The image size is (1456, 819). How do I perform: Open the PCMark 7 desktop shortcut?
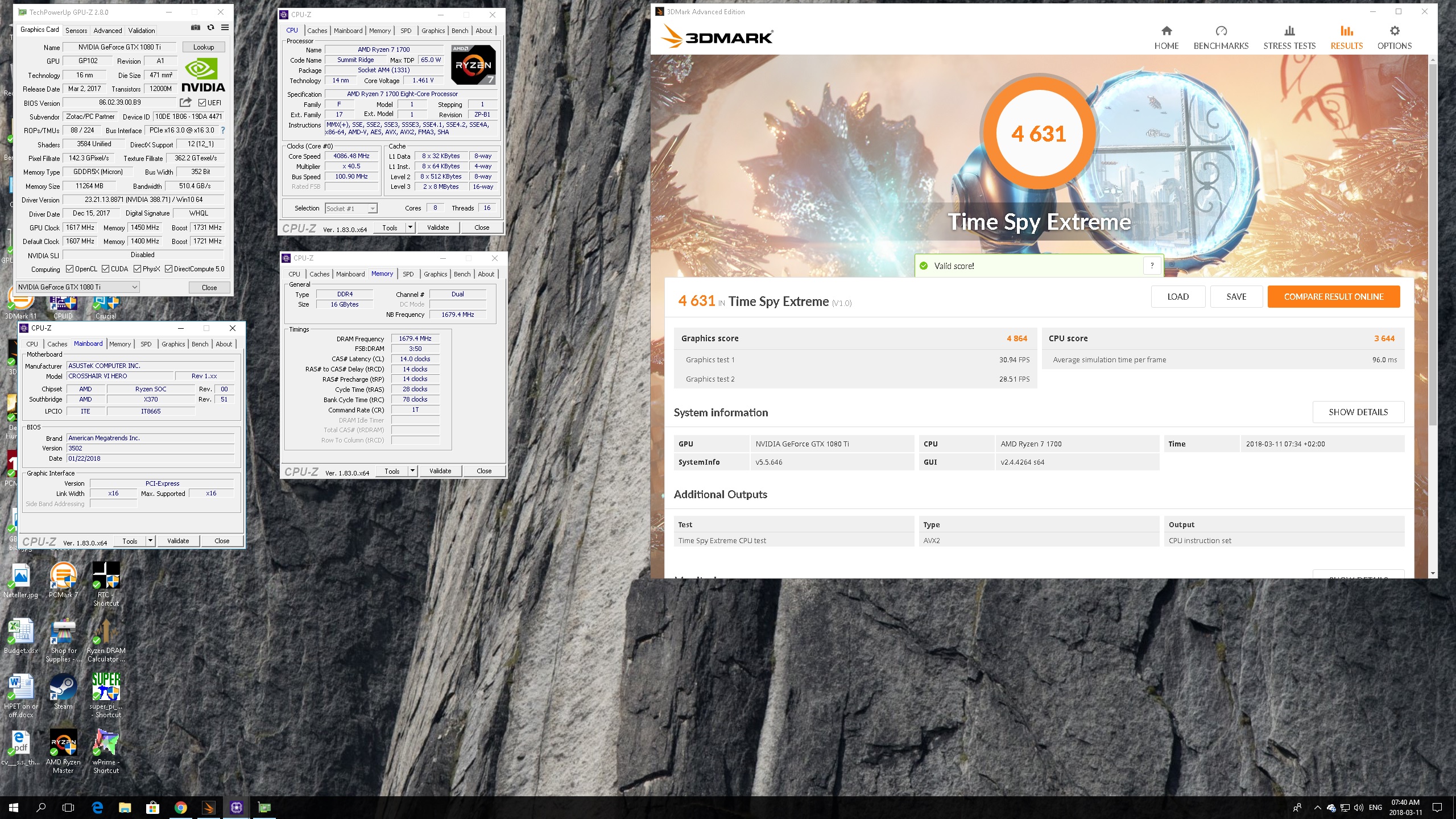point(63,580)
